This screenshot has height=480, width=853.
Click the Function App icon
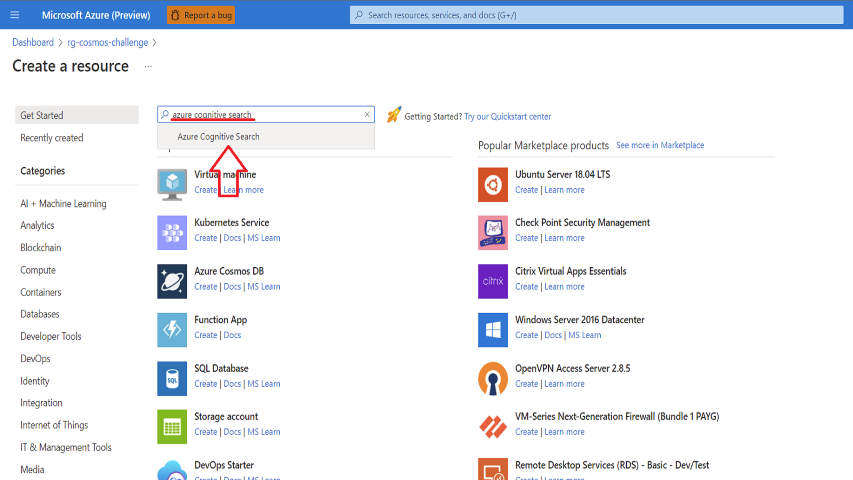click(x=172, y=330)
